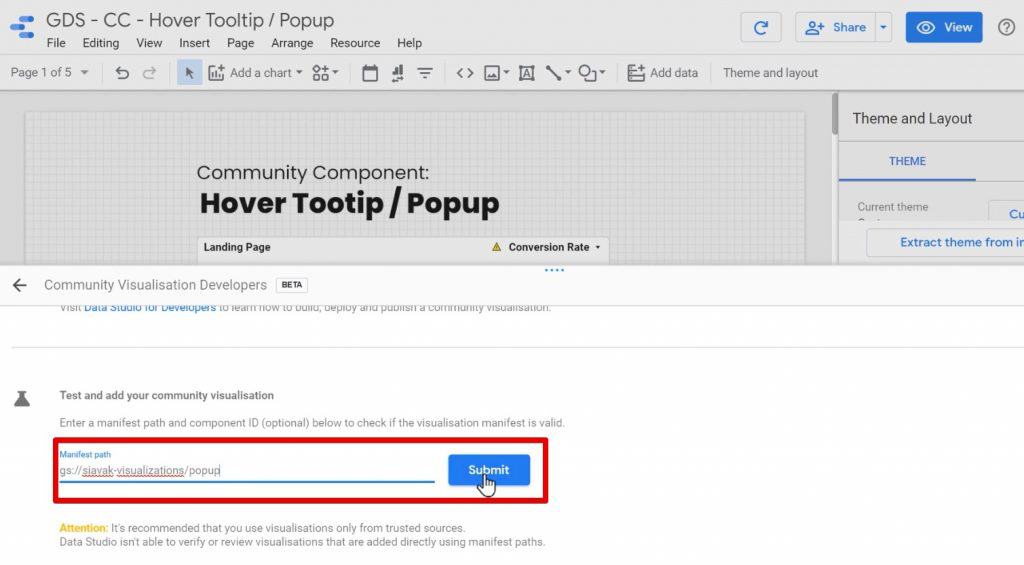Submit the manifest path
This screenshot has width=1024, height=565.
tap(488, 470)
